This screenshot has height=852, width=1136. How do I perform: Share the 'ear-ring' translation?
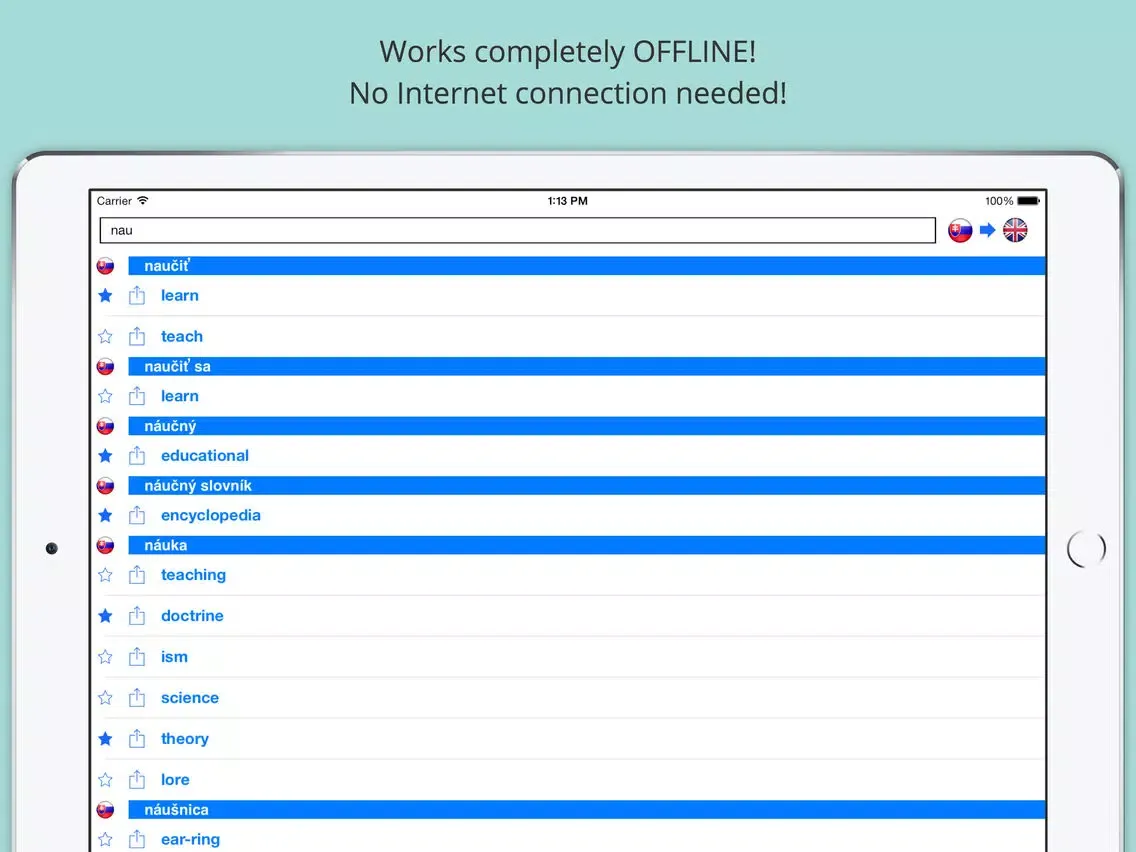tap(137, 840)
